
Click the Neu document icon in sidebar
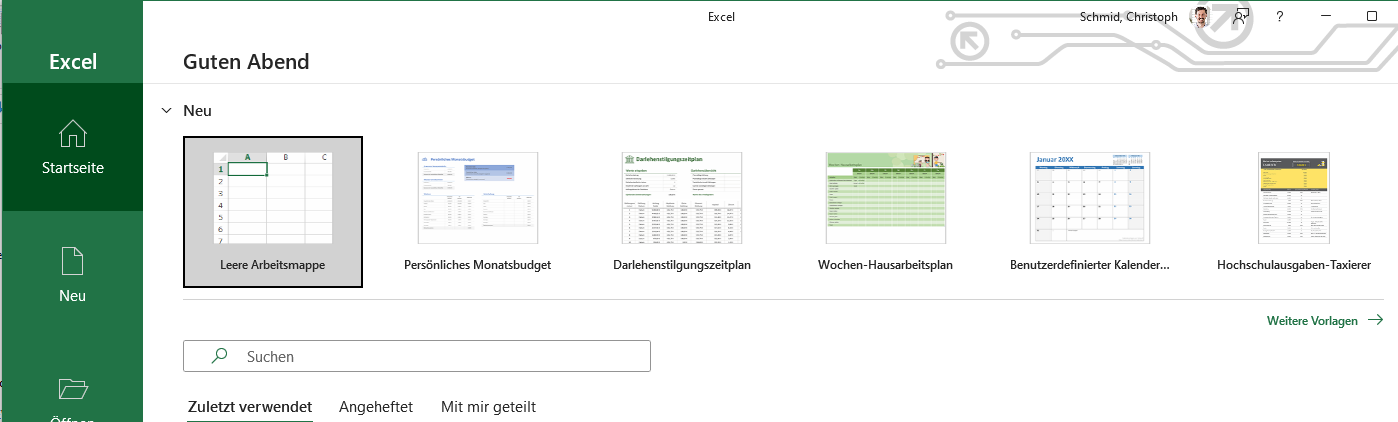[x=73, y=261]
